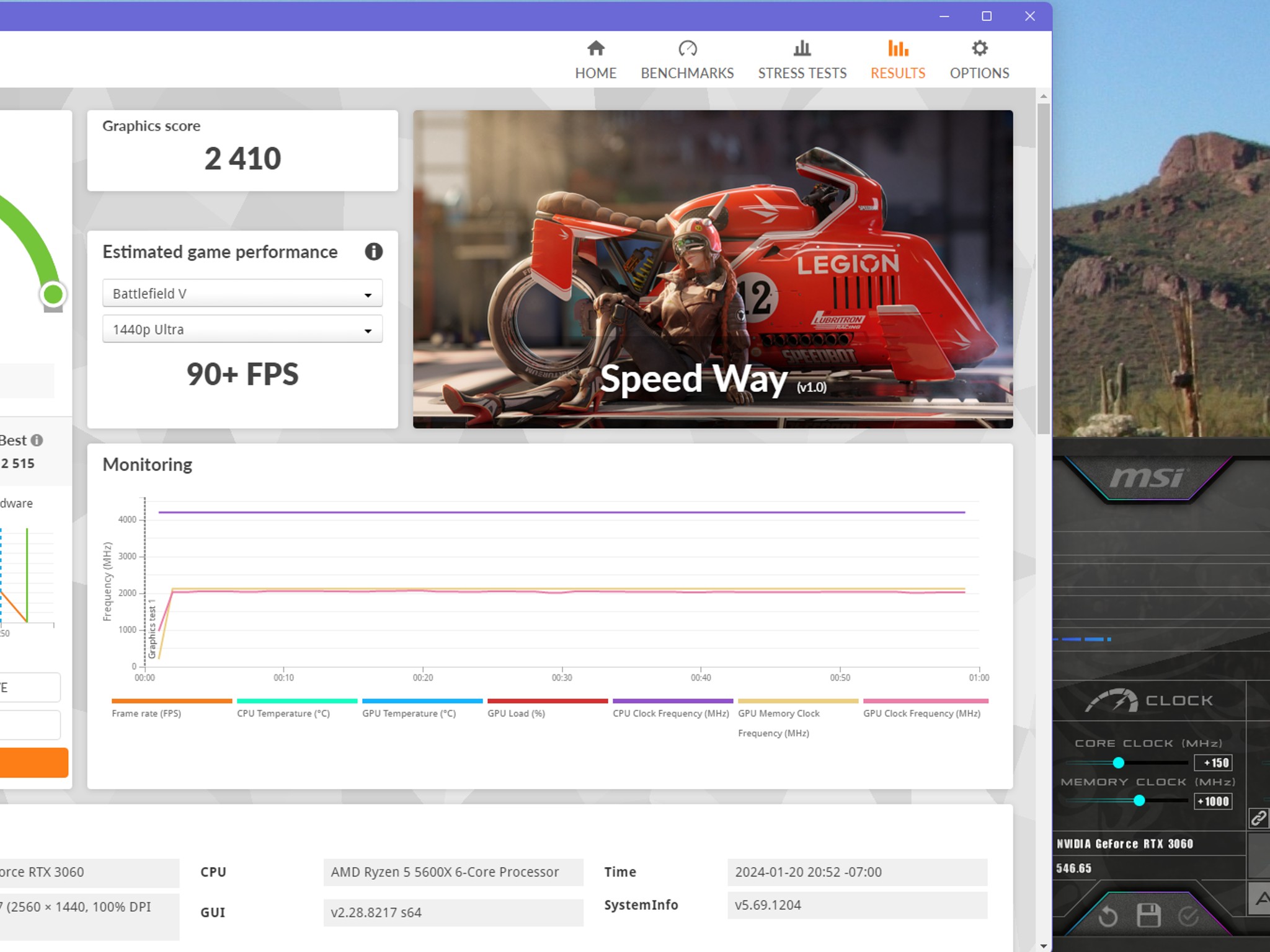Click the AMD Ryzen 5 5600X CPU field
This screenshot has height=952, width=1270.
tap(453, 872)
